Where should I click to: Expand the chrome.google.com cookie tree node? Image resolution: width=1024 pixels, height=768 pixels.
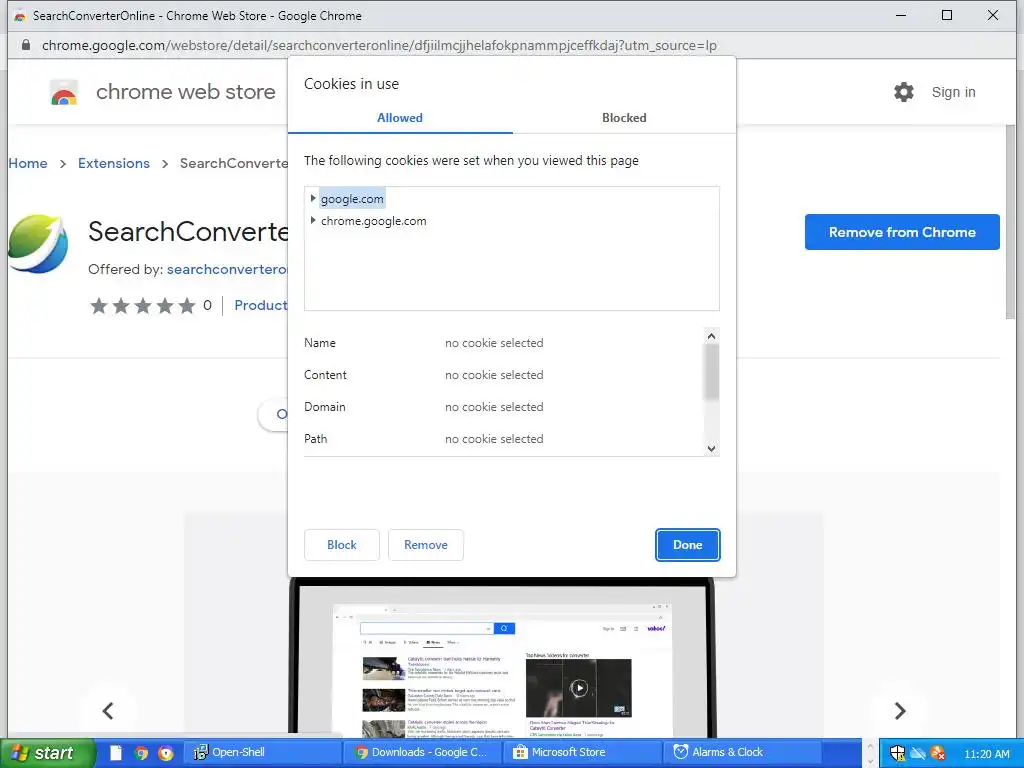coord(313,221)
